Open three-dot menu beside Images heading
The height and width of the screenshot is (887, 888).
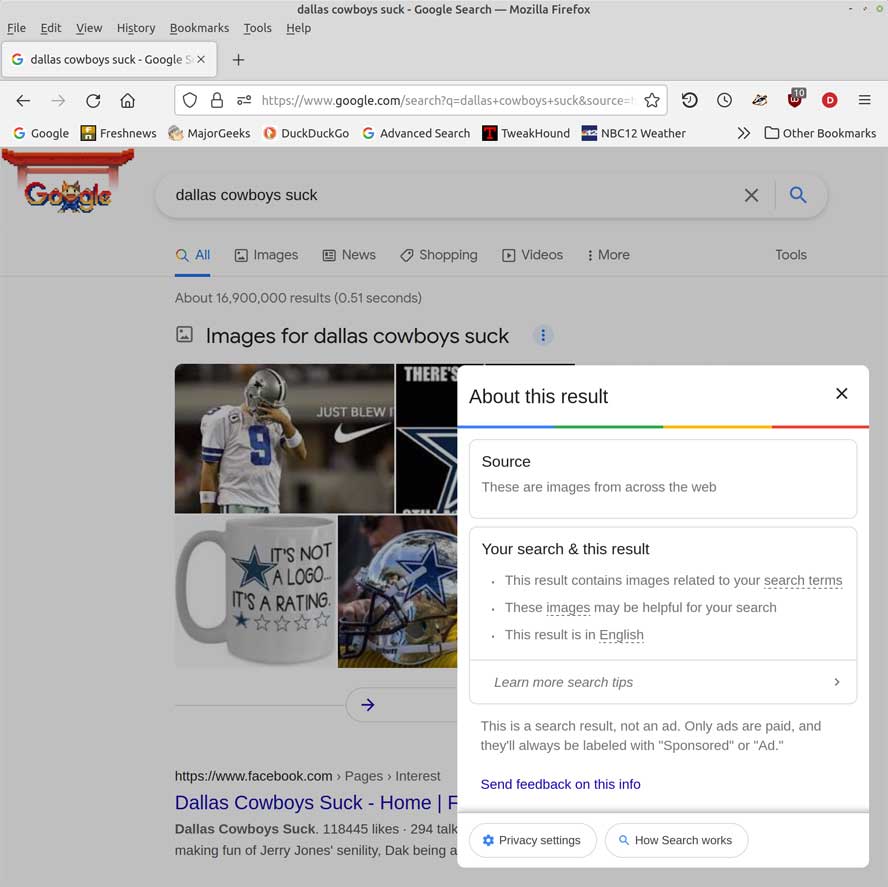543,336
